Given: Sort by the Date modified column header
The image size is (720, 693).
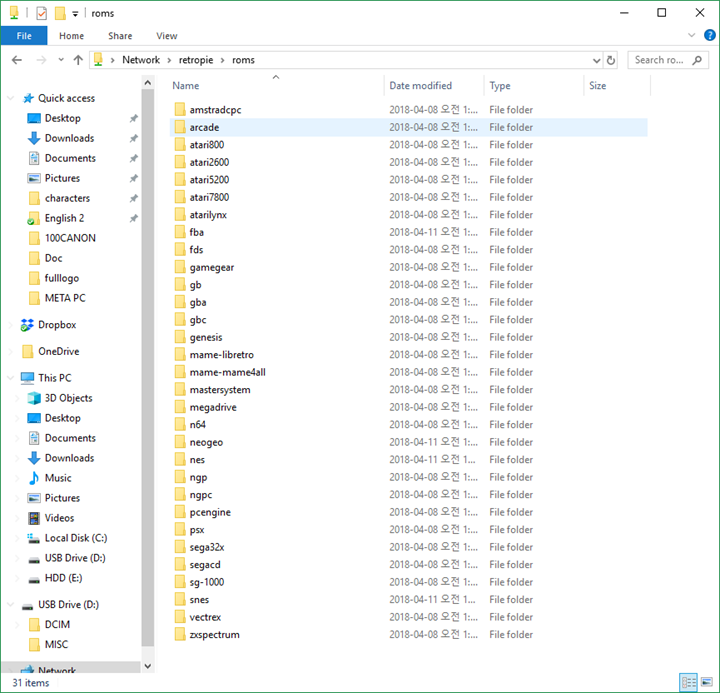Looking at the screenshot, I should point(421,86).
